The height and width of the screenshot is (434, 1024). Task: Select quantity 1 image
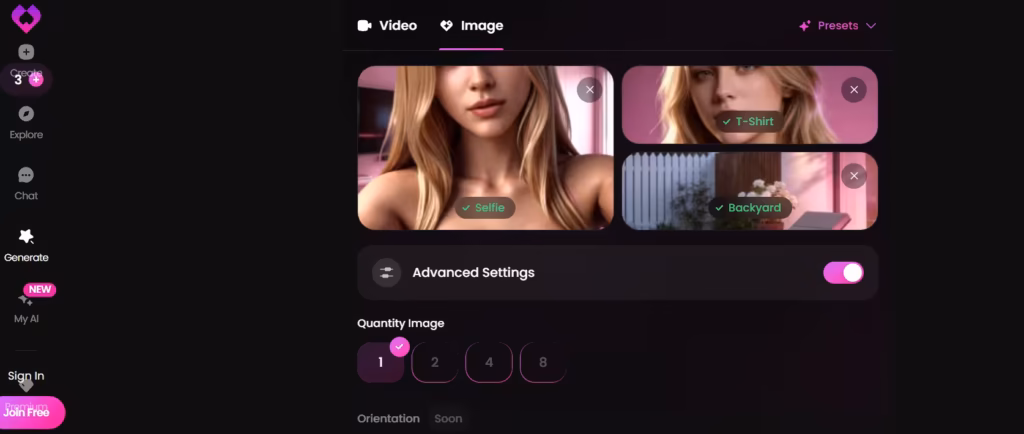click(381, 362)
